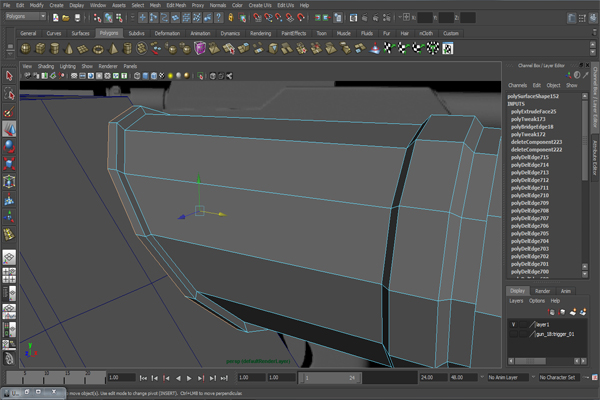Click the question mark snap icon
Viewport: 600px width, 400px height.
click(218, 18)
